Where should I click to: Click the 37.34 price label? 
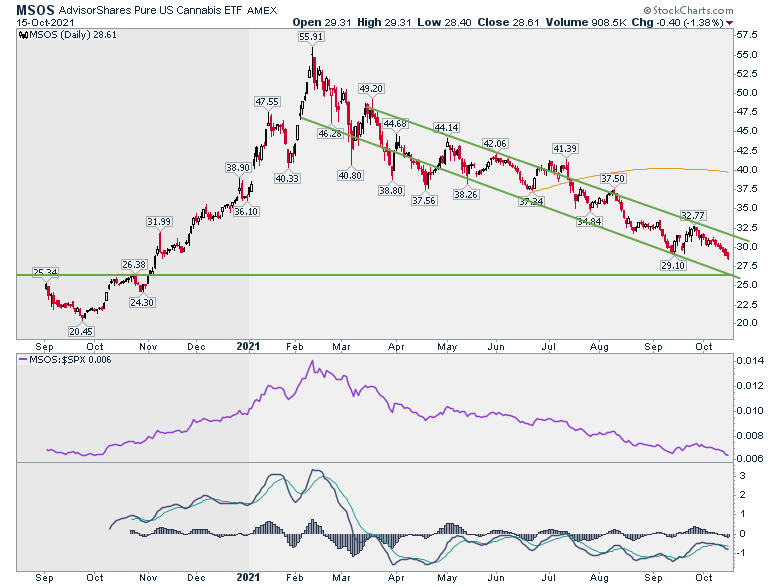tap(531, 201)
